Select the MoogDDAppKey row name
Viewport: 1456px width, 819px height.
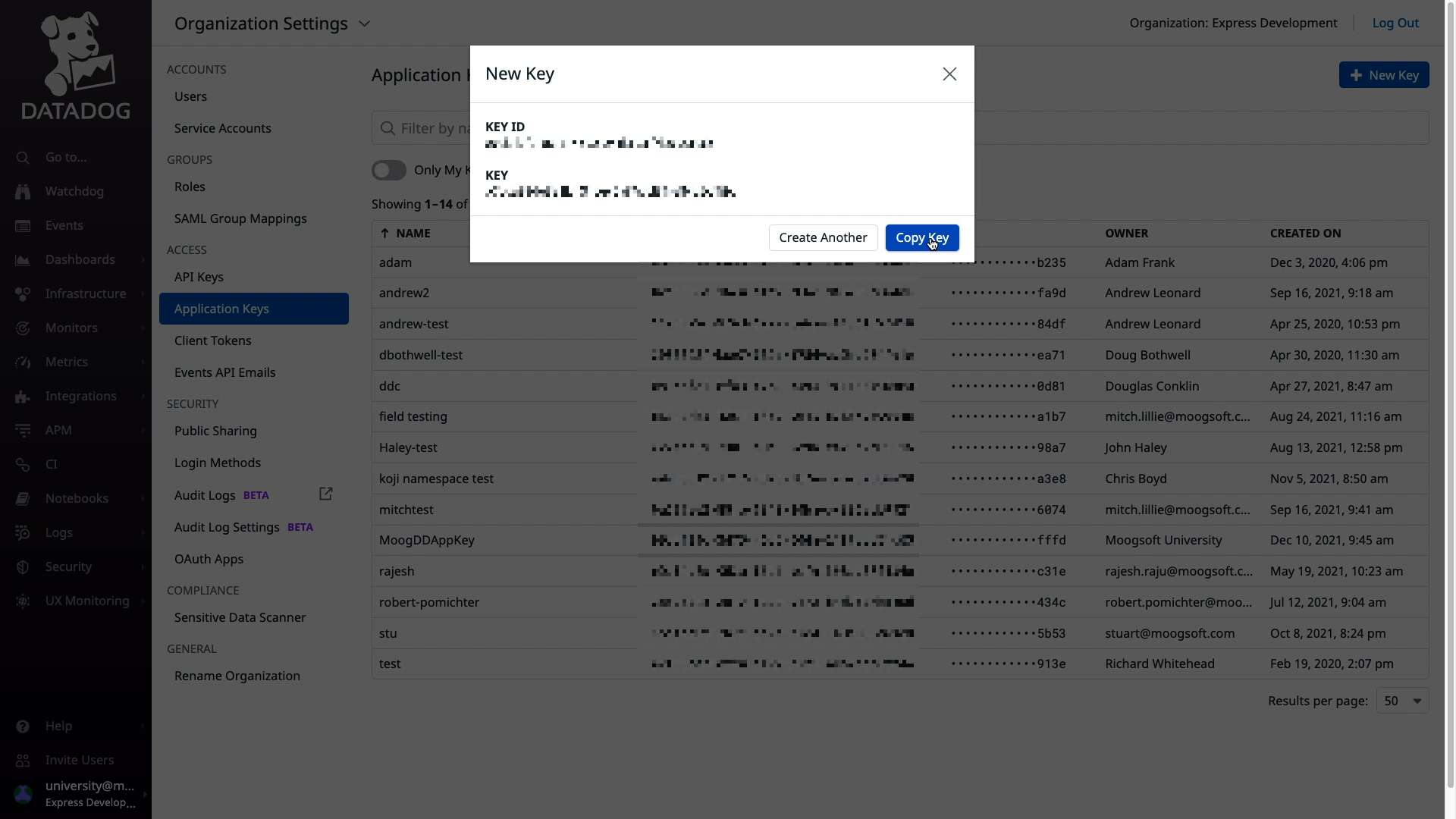(427, 540)
